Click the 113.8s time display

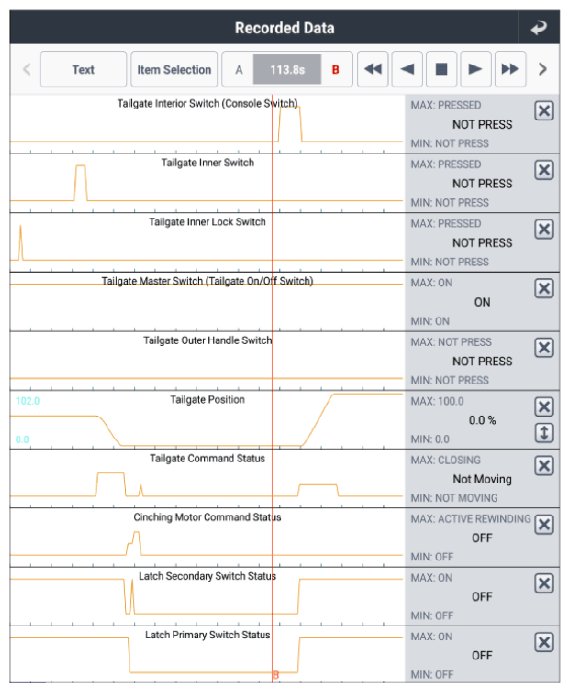click(x=287, y=69)
